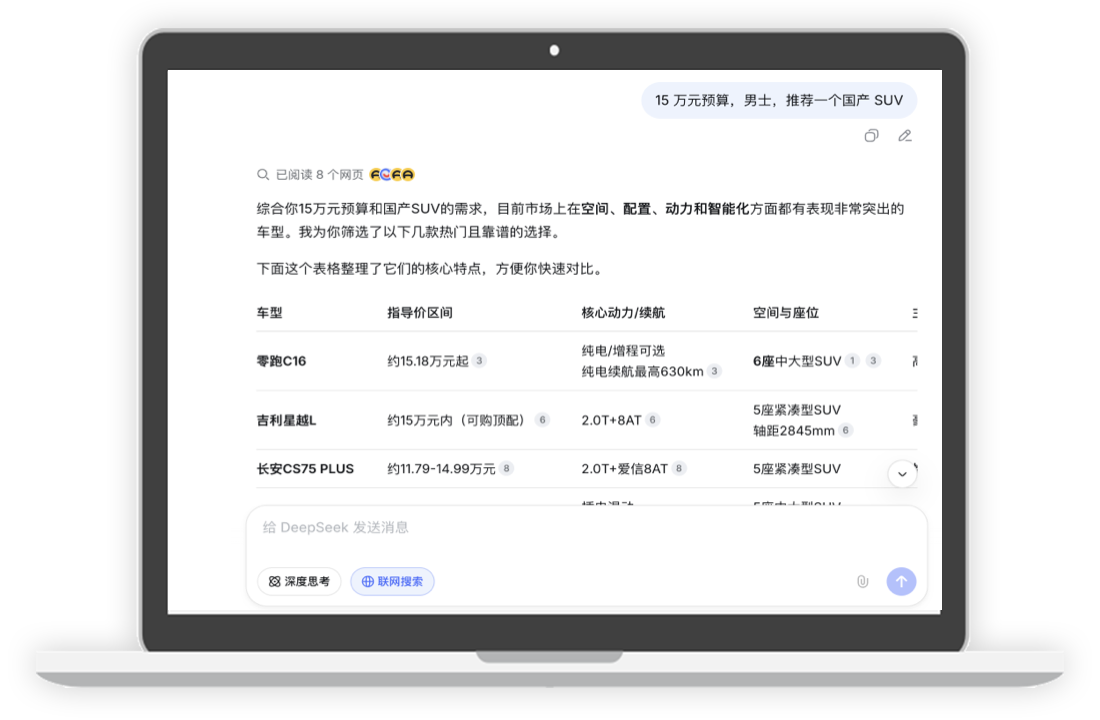Copy the assistant's reply using copy icon
The width and height of the screenshot is (1100, 720).
pos(871,136)
